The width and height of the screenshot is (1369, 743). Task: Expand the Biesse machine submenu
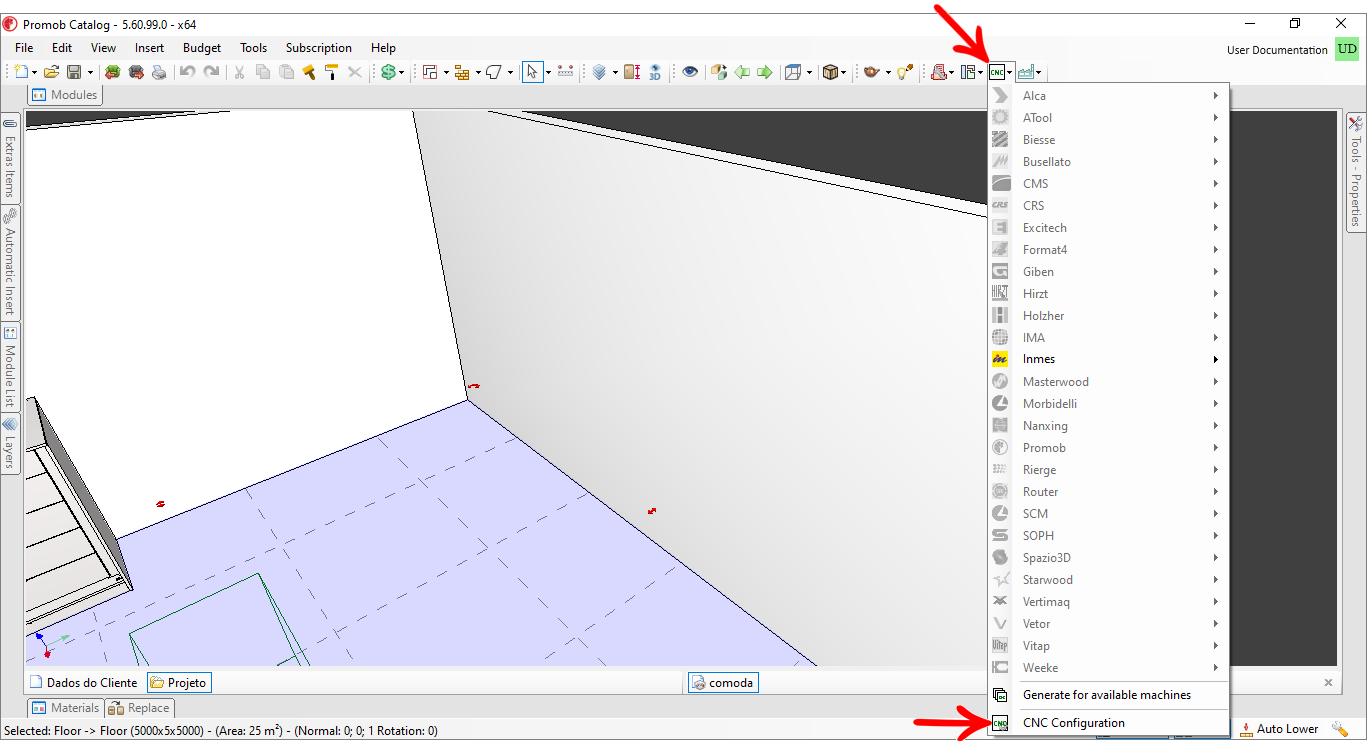1107,140
